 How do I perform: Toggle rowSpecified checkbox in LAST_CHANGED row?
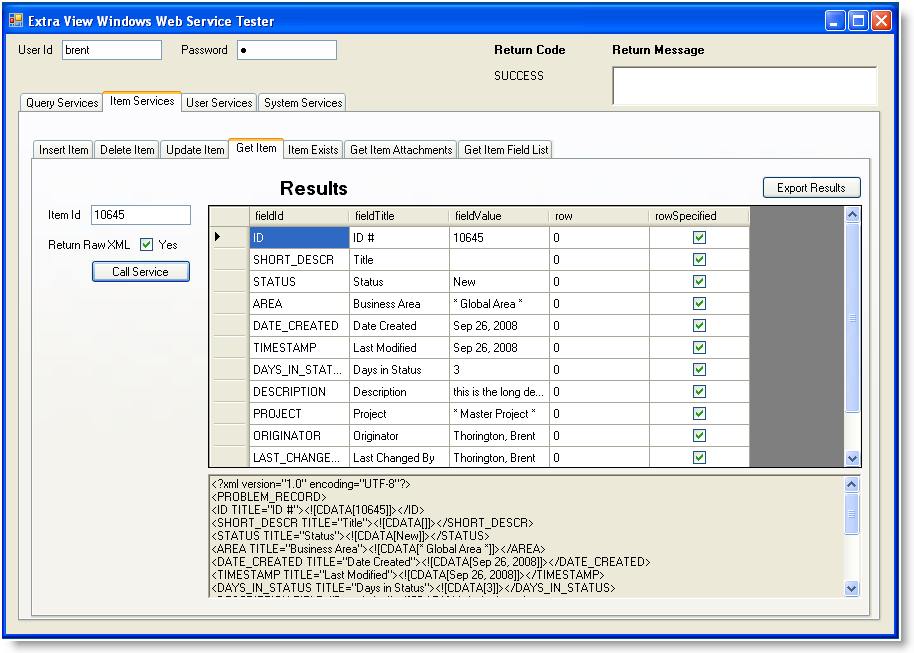[699, 458]
